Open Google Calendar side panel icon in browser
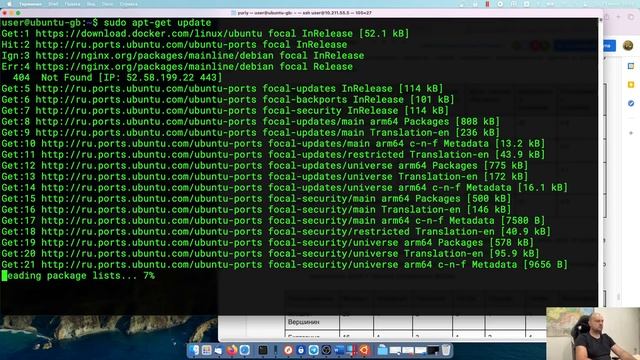 631,66
